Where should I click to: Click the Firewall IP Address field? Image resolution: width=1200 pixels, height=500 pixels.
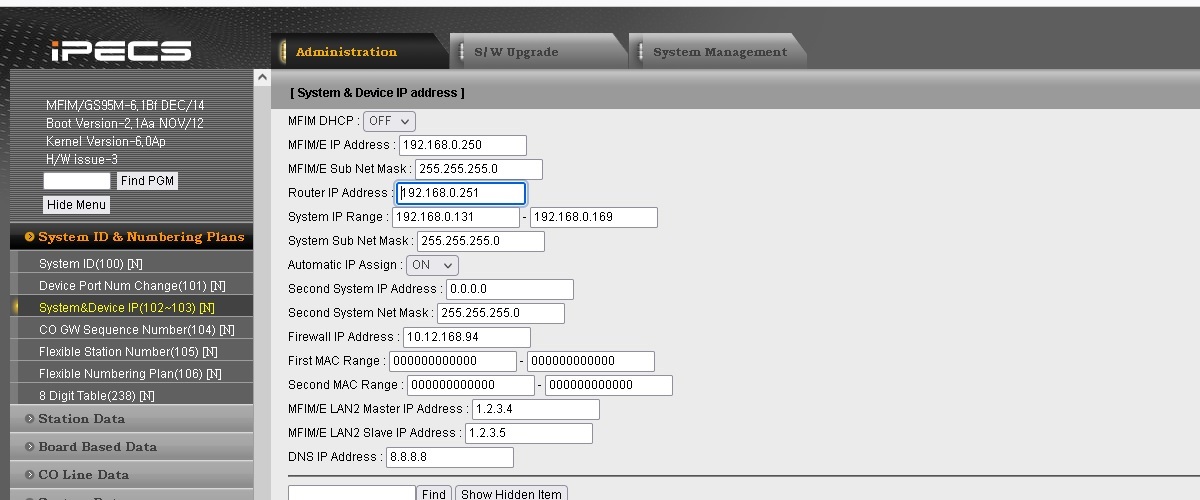click(466, 337)
